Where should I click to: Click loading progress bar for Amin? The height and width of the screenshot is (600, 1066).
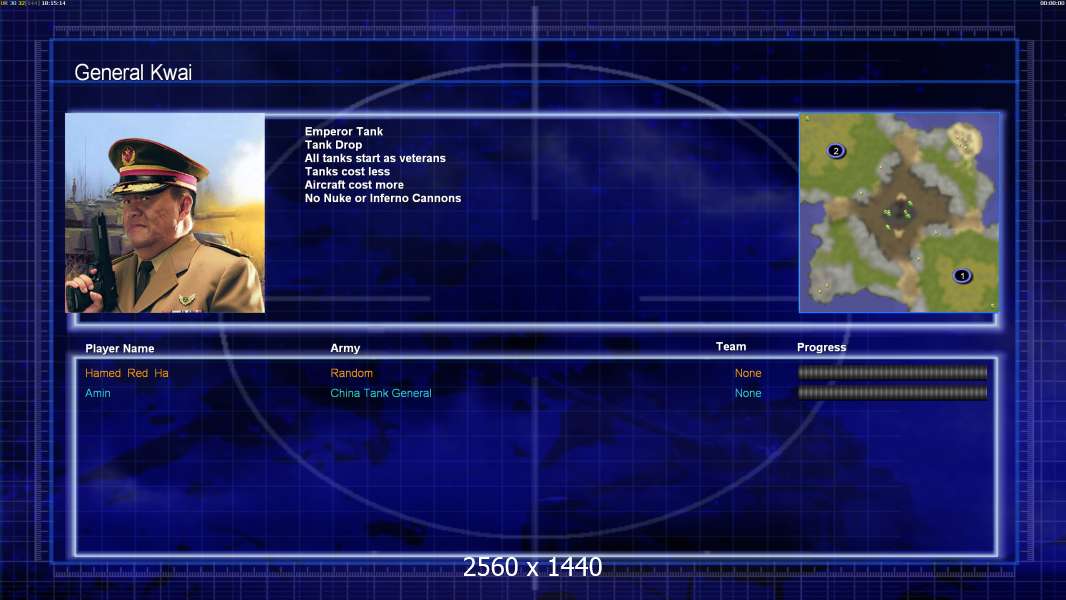pyautogui.click(x=892, y=393)
